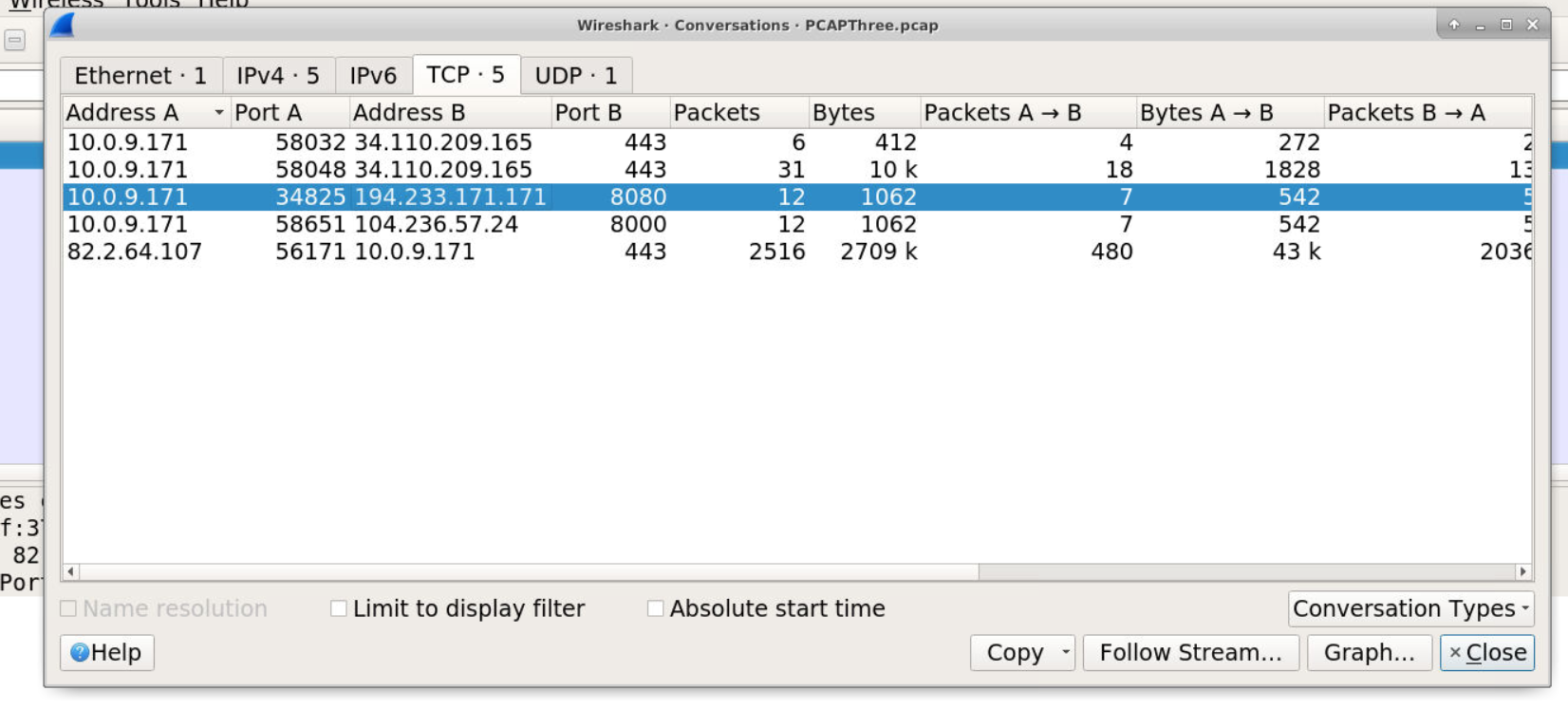Enable the Name resolution checkbox

[x=69, y=608]
